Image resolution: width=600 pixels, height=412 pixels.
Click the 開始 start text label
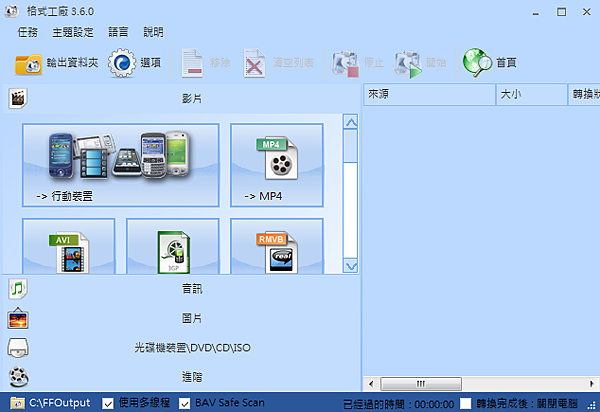[x=436, y=63]
